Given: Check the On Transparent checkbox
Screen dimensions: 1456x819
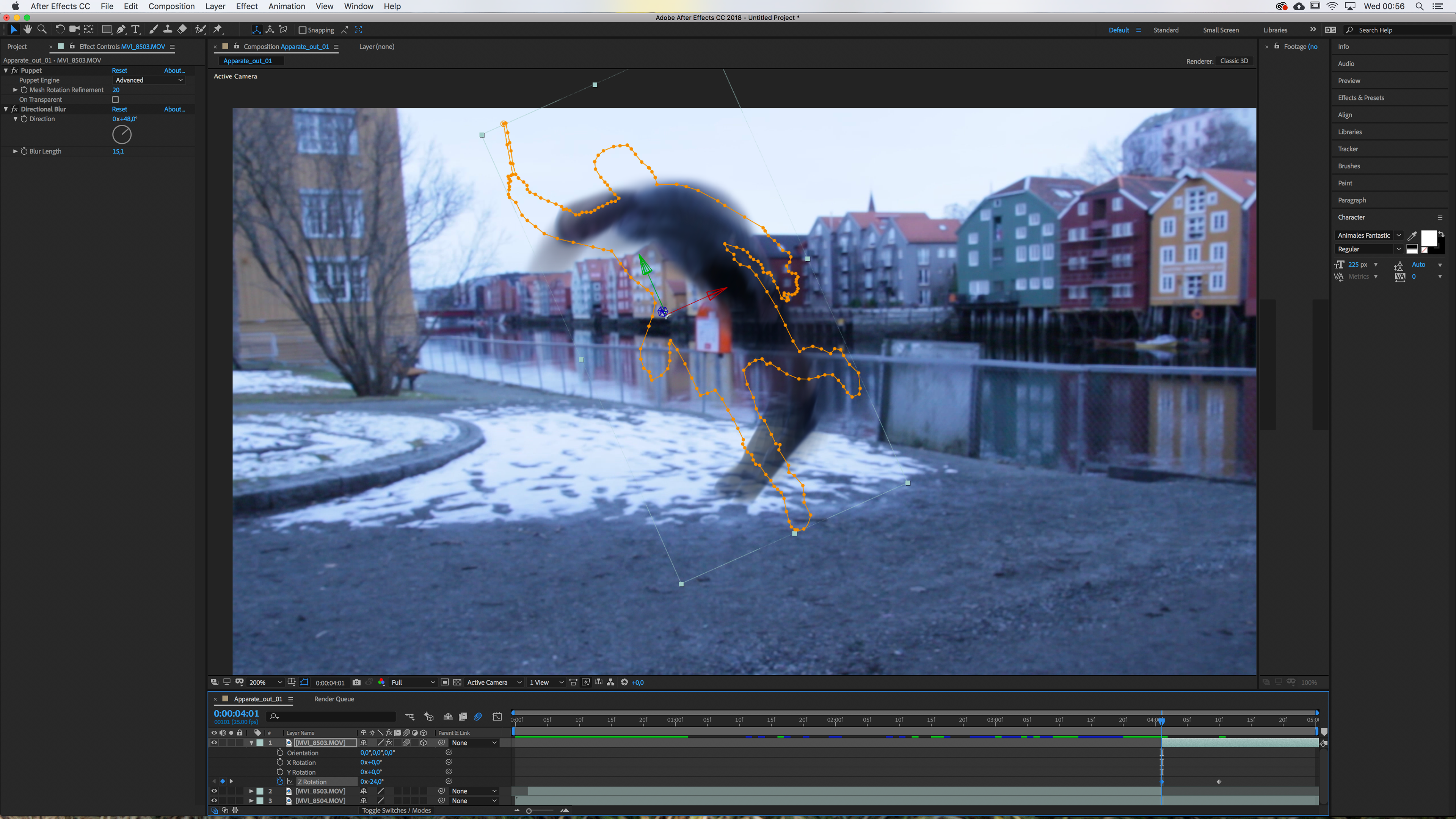Looking at the screenshot, I should (x=115, y=99).
